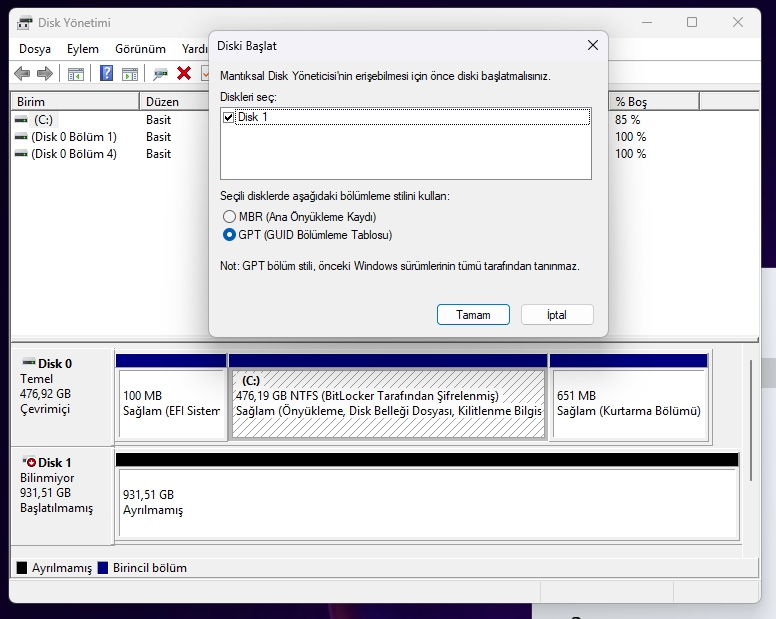Minimize the Disk Yönetimi window
776x619 pixels.
[x=647, y=22]
